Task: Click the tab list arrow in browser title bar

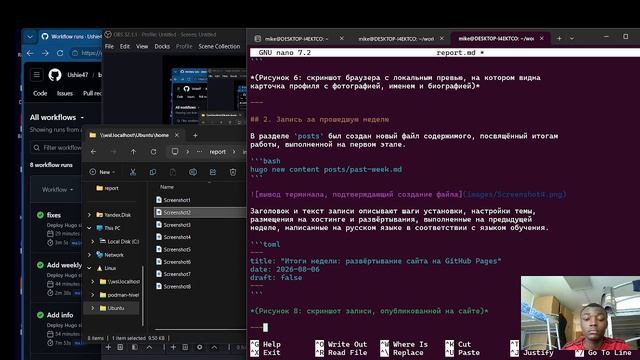Action: coord(30,37)
